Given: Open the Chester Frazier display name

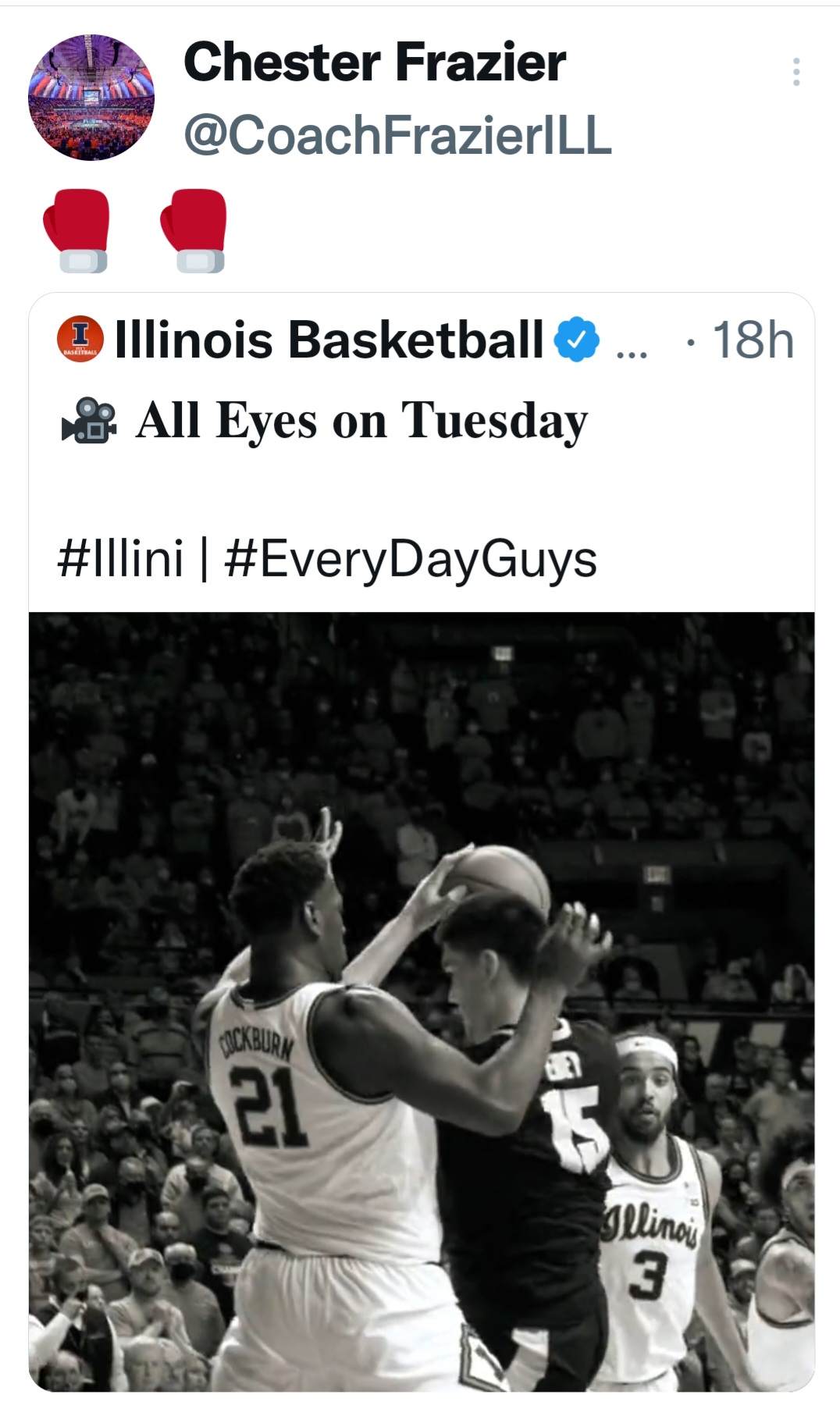Looking at the screenshot, I should (375, 62).
